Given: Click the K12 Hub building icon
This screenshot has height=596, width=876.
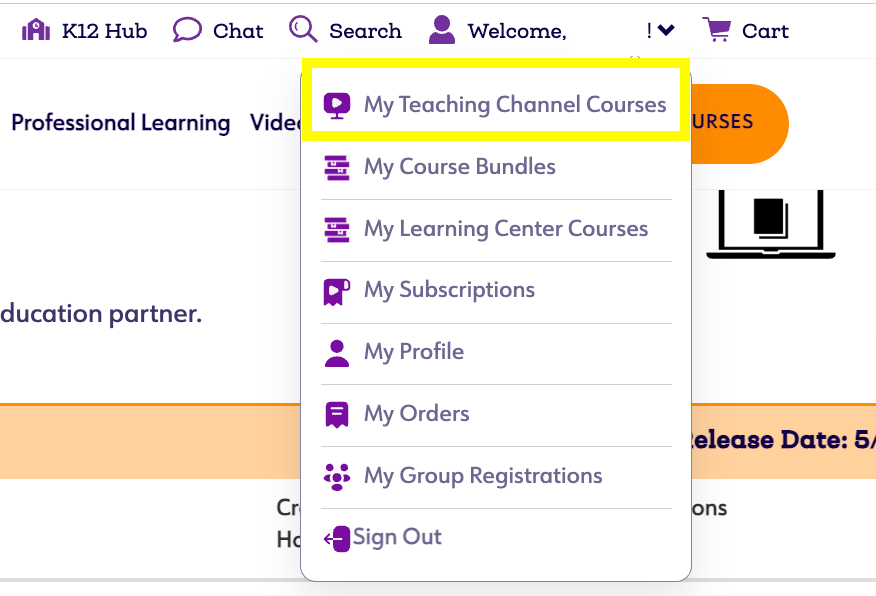Looking at the screenshot, I should (36, 30).
